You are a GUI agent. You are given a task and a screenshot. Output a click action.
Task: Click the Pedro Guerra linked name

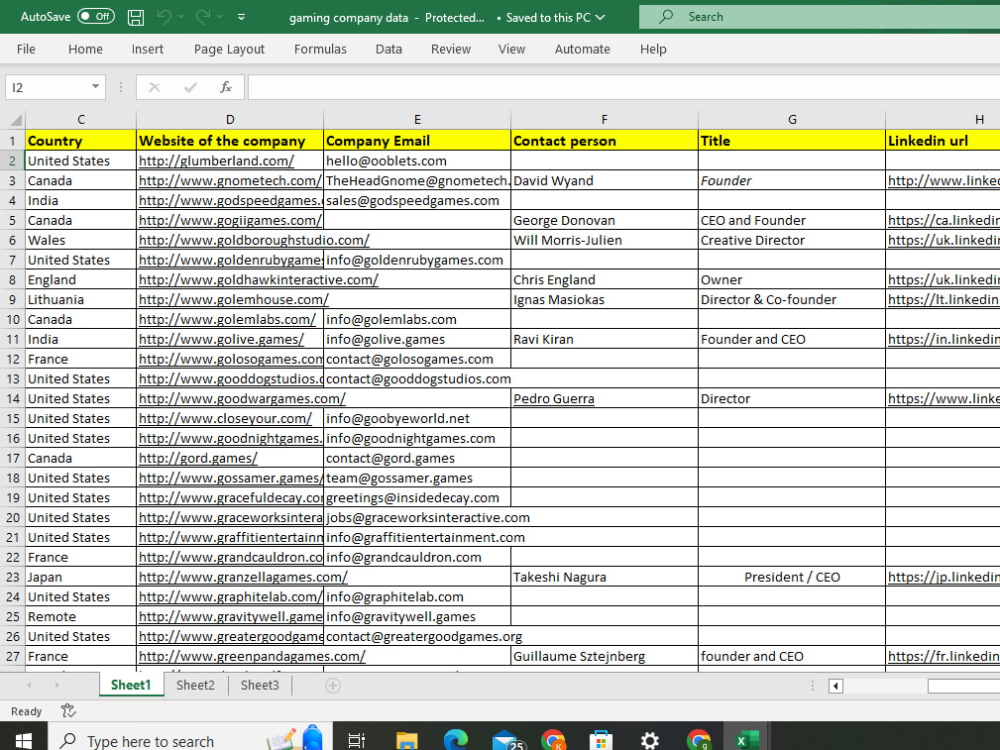point(554,399)
